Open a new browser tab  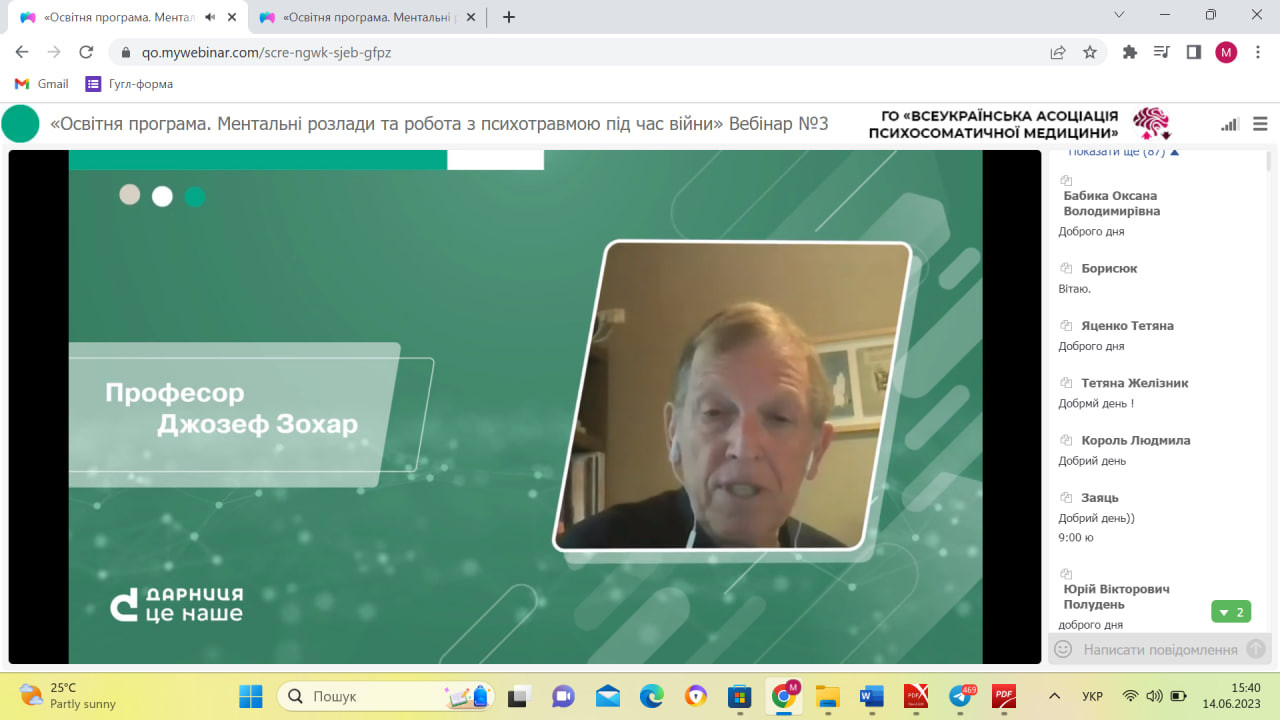[509, 17]
